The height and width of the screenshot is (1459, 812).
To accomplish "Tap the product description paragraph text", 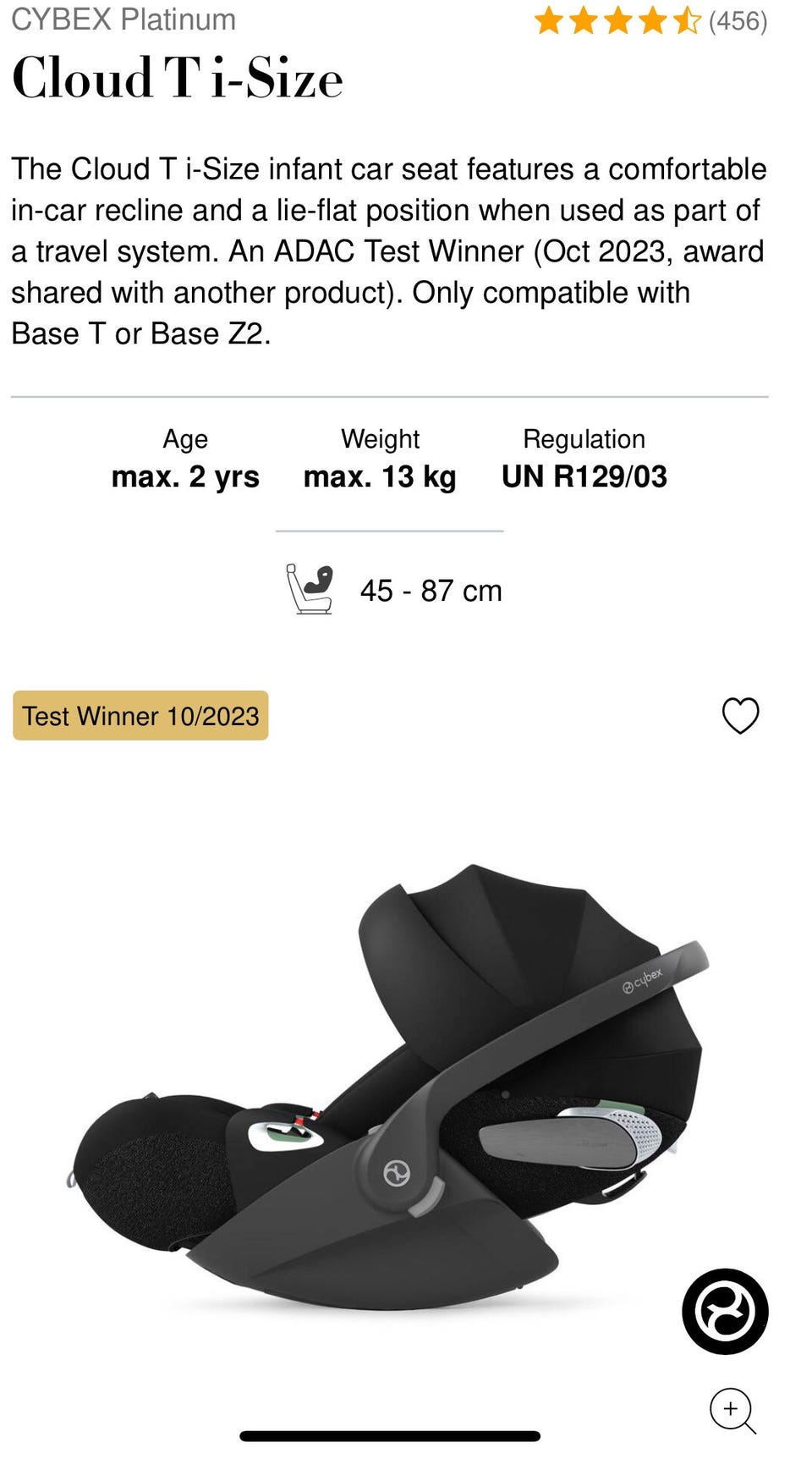I will [x=389, y=251].
